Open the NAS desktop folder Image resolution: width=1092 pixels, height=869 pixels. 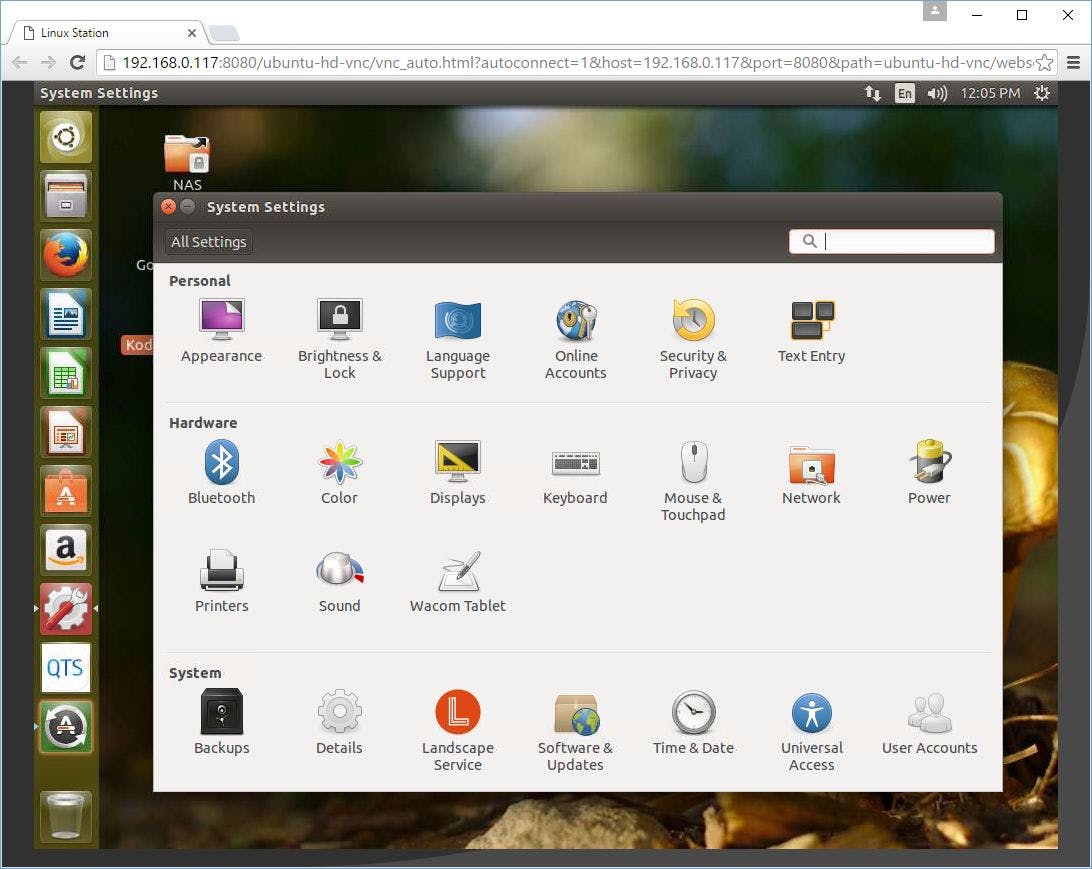point(187,162)
